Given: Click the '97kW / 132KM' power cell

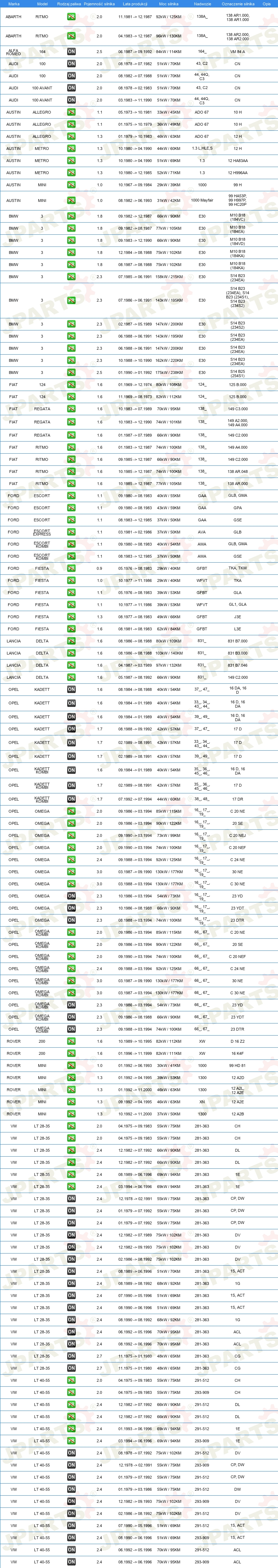Looking at the screenshot, I should click(169, 665).
